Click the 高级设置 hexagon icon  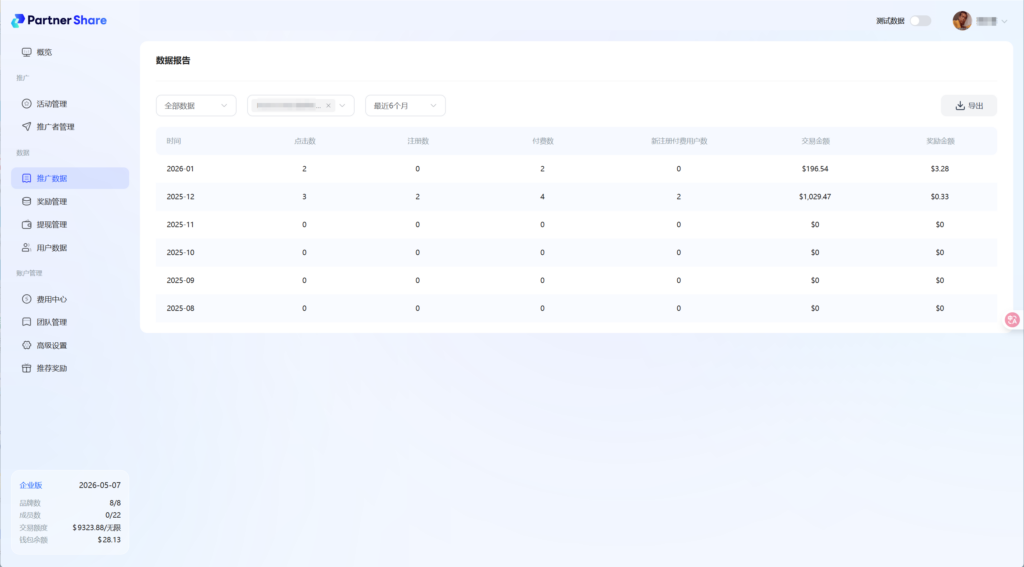coord(27,345)
